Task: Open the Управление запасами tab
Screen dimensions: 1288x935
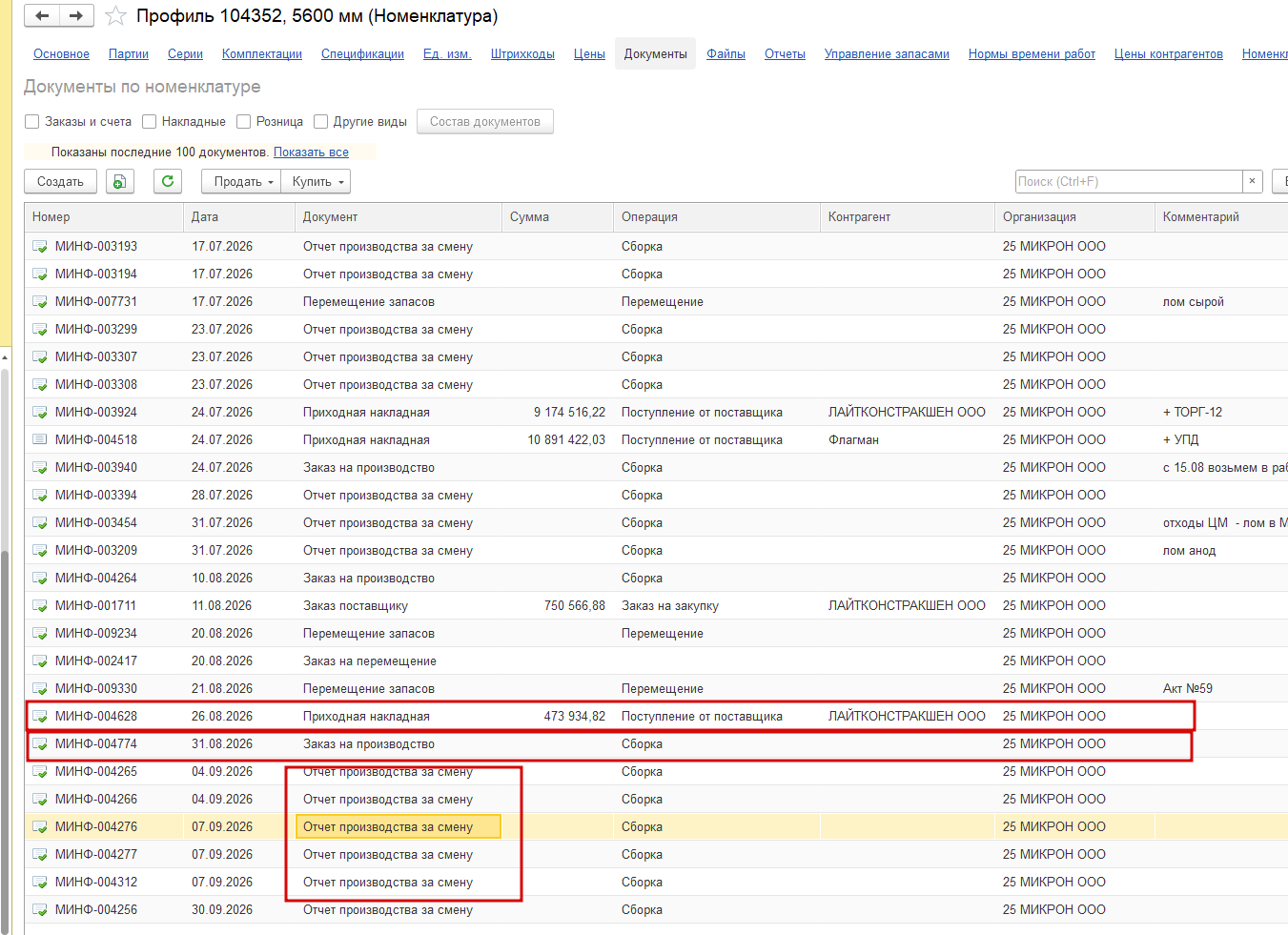Action: click(x=887, y=54)
